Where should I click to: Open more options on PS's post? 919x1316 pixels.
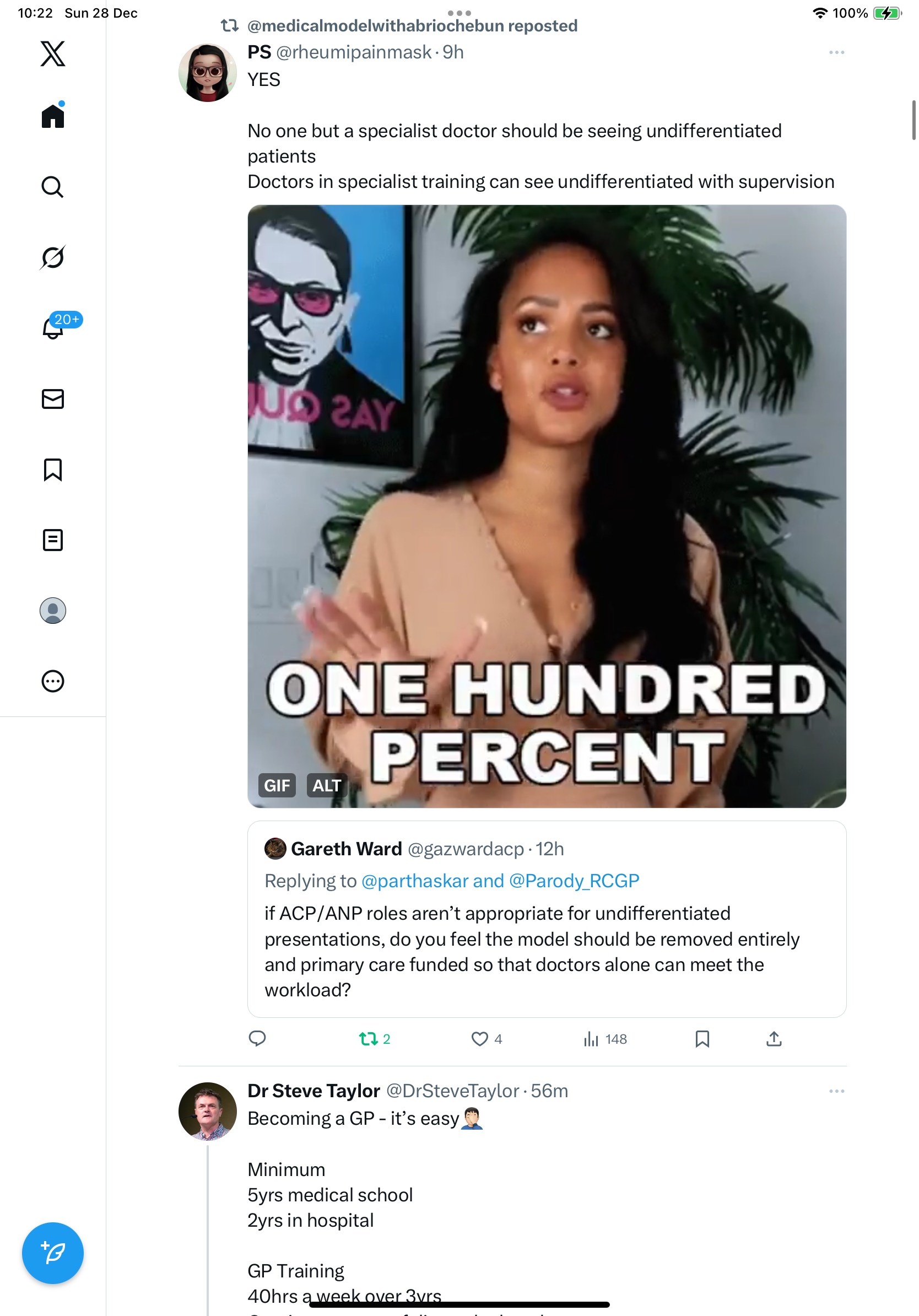[x=836, y=53]
